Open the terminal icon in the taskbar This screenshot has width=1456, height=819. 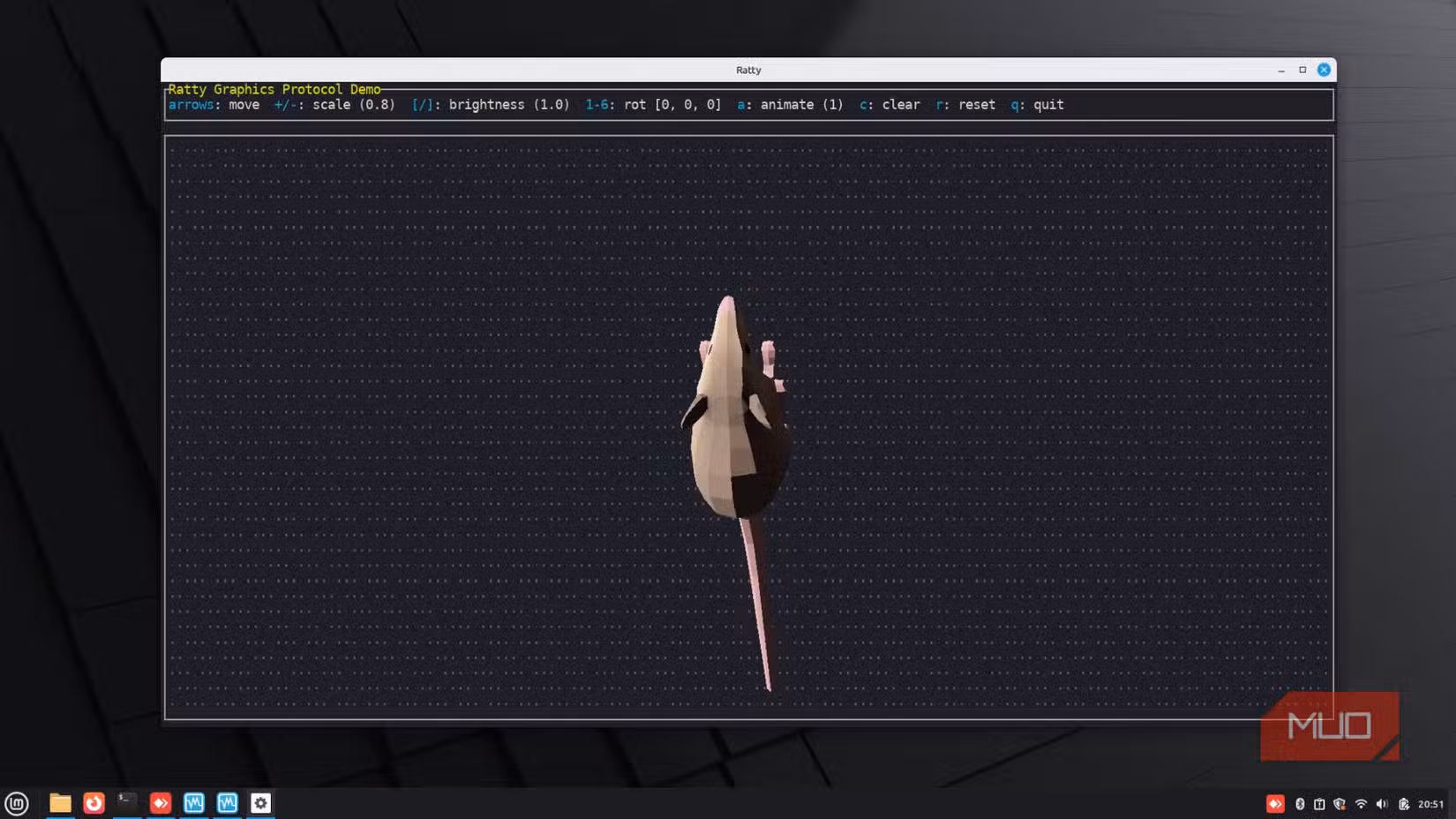click(x=127, y=802)
